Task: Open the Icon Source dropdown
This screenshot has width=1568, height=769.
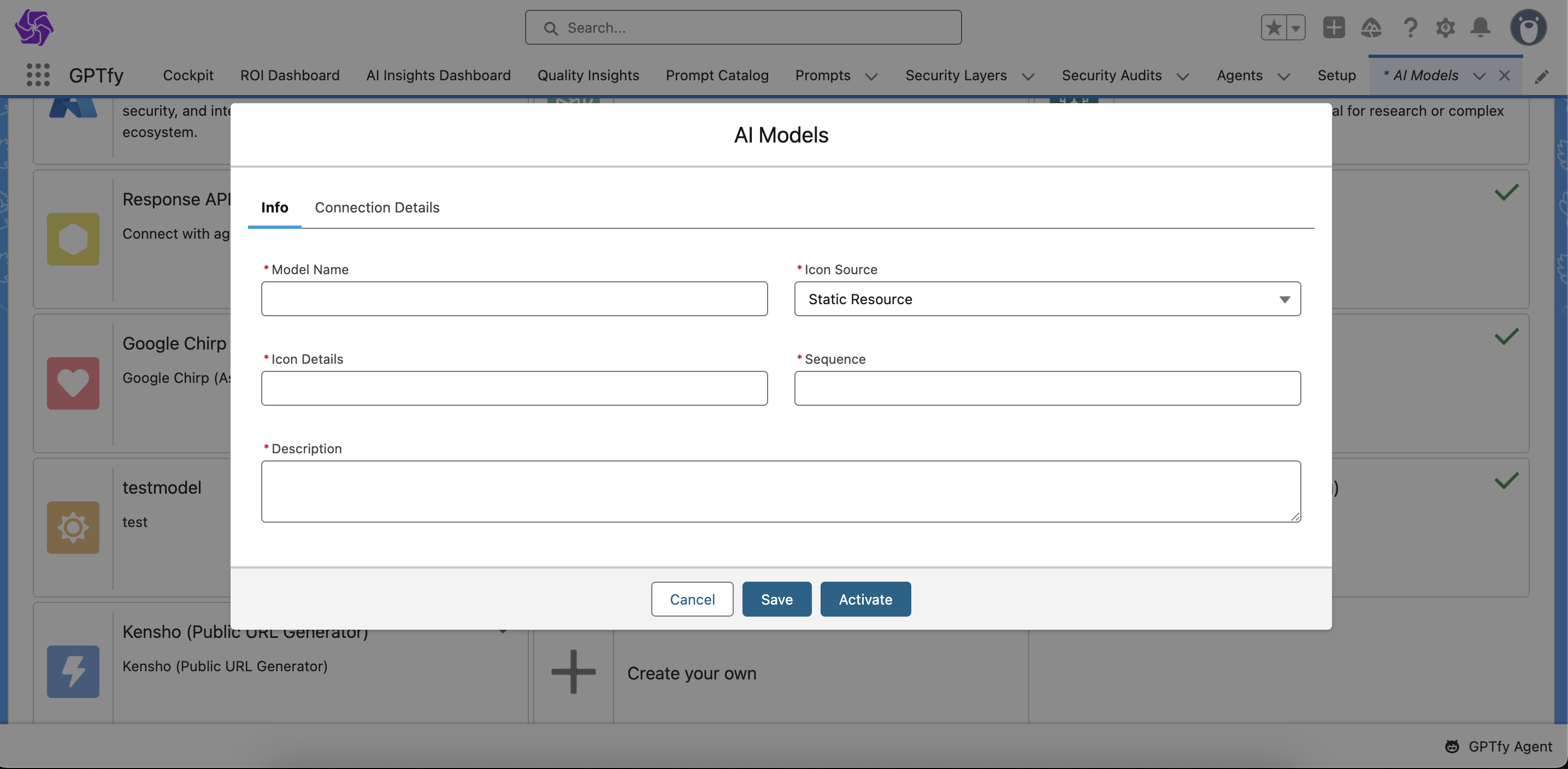Action: (1047, 299)
